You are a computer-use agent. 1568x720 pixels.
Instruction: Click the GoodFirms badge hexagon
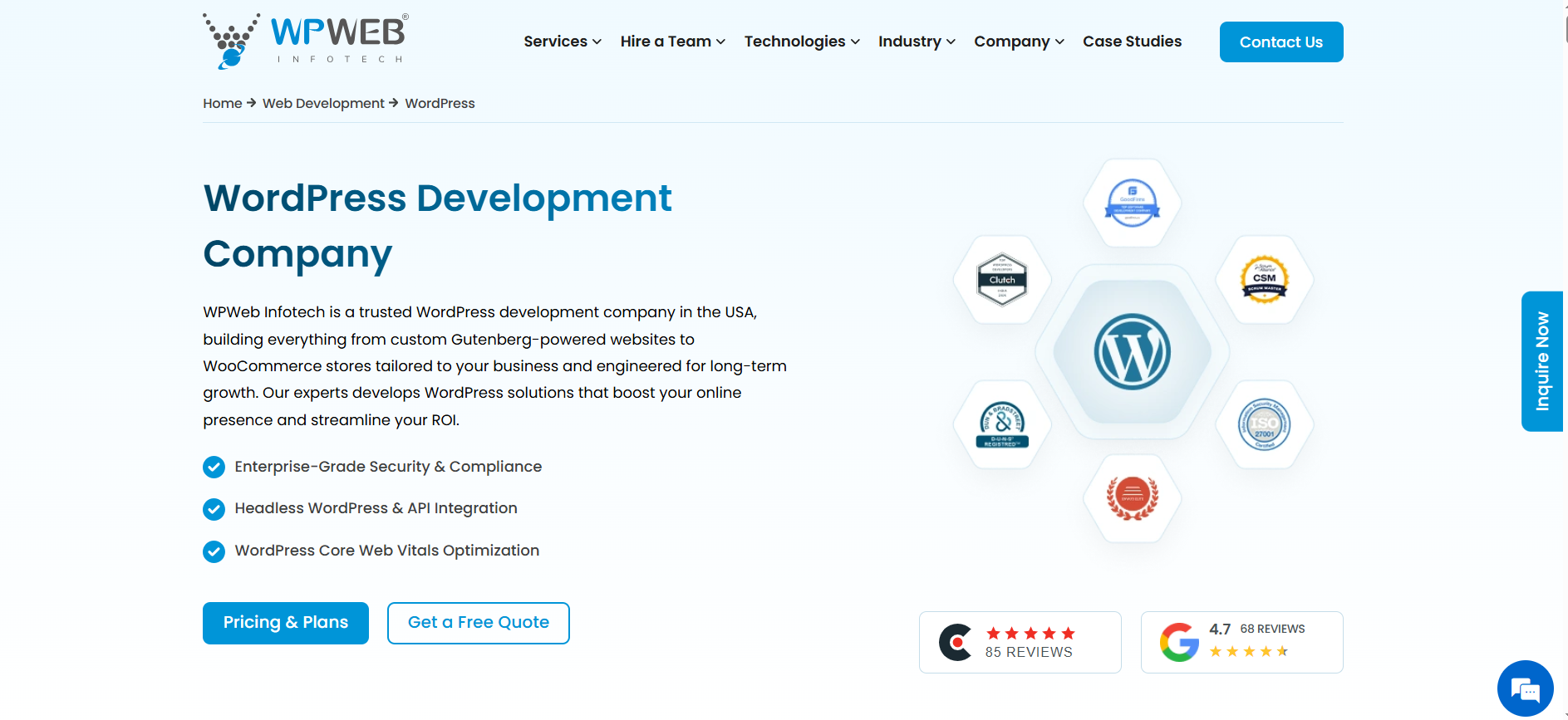point(1132,203)
